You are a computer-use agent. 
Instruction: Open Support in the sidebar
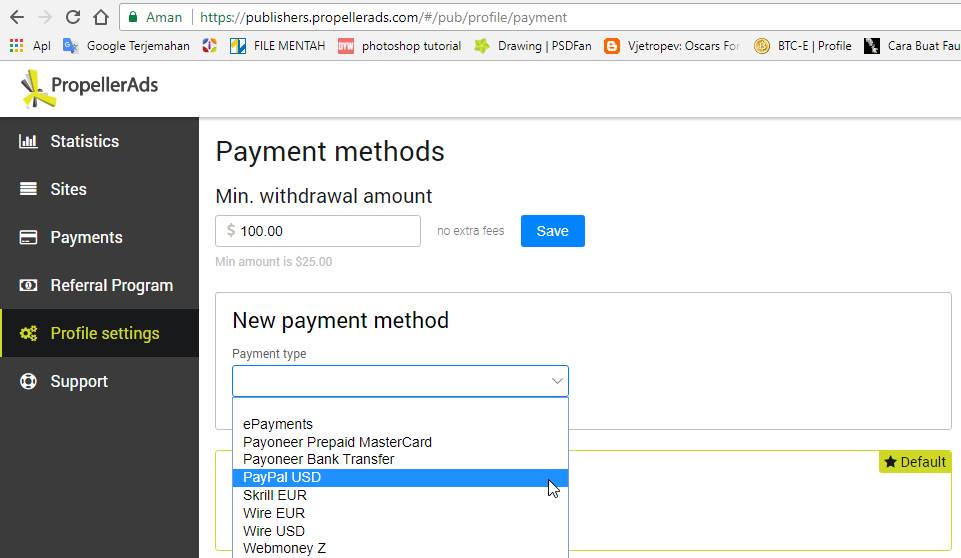[99, 381]
